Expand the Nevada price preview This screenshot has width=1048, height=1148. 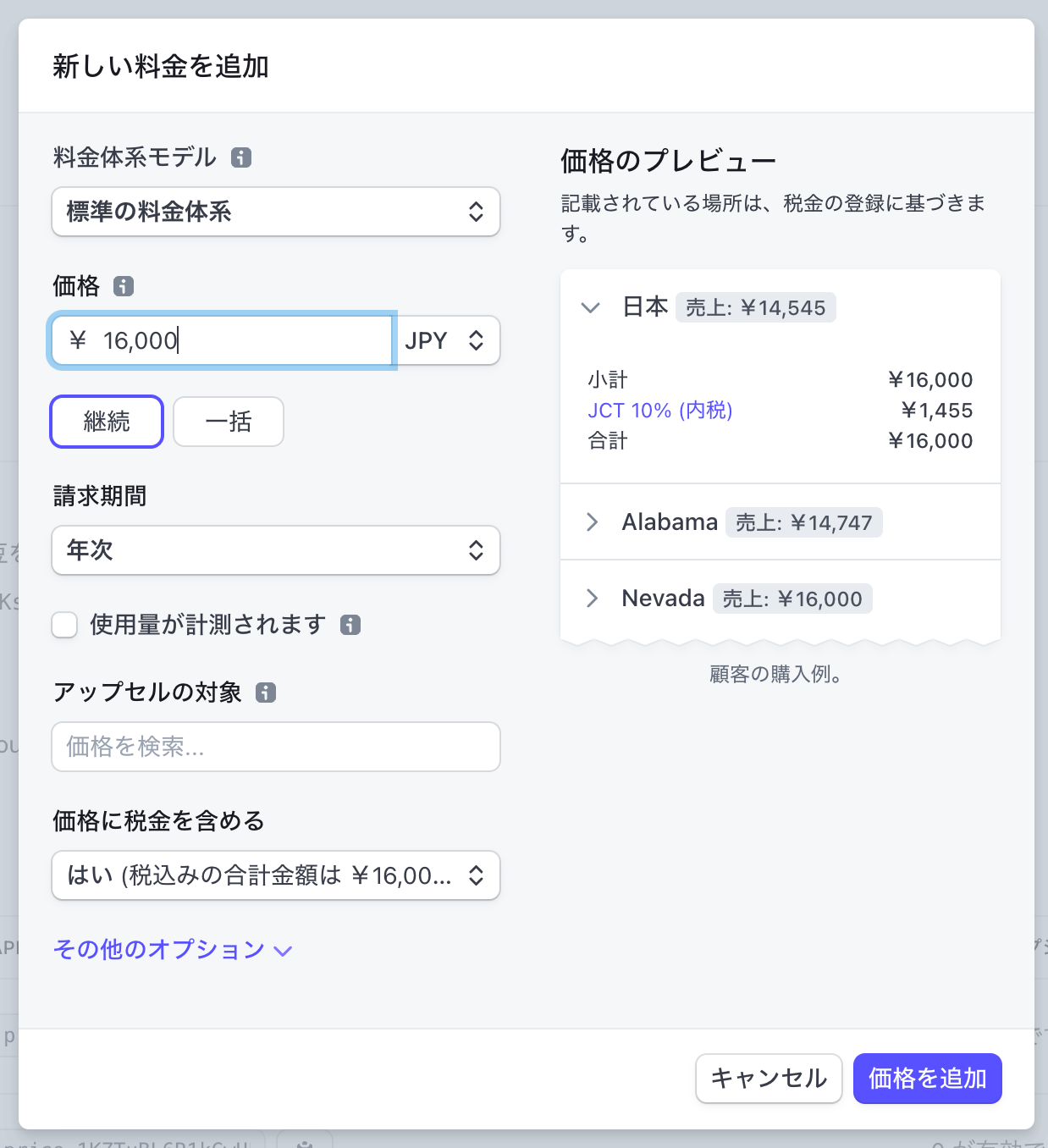tap(592, 599)
